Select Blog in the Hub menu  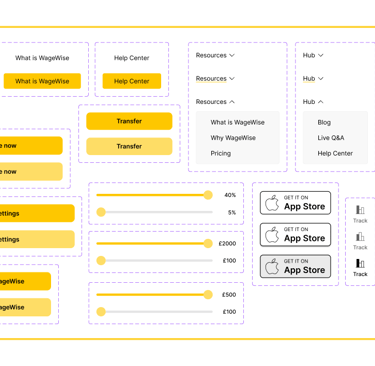(324, 122)
